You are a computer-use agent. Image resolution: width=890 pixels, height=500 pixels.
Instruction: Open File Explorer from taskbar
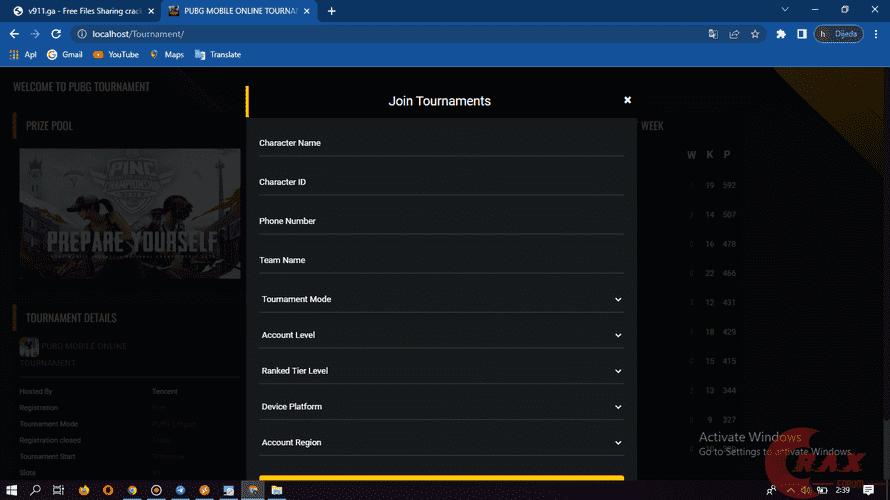277,490
